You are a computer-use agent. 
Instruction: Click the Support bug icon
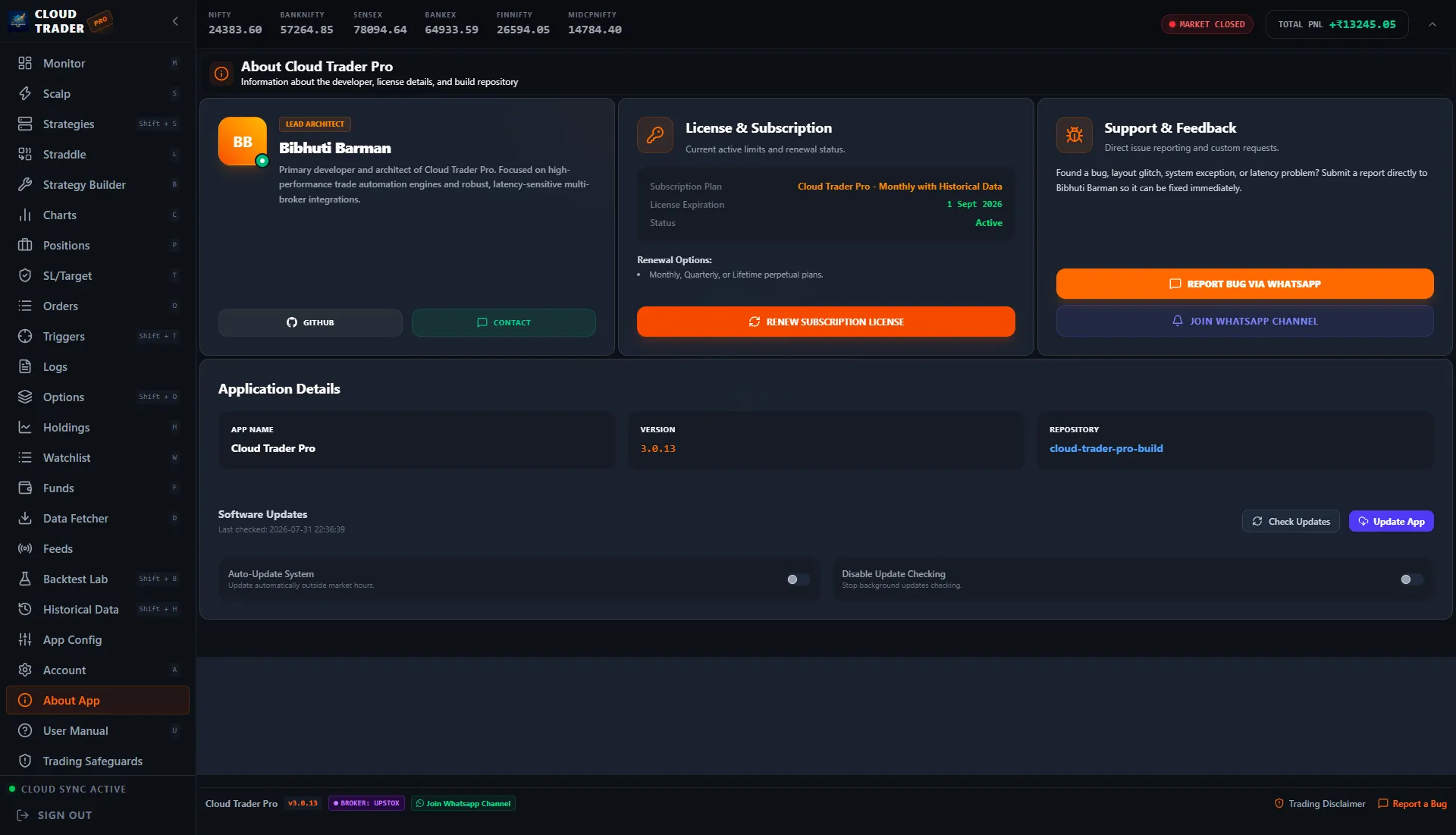pyautogui.click(x=1074, y=135)
